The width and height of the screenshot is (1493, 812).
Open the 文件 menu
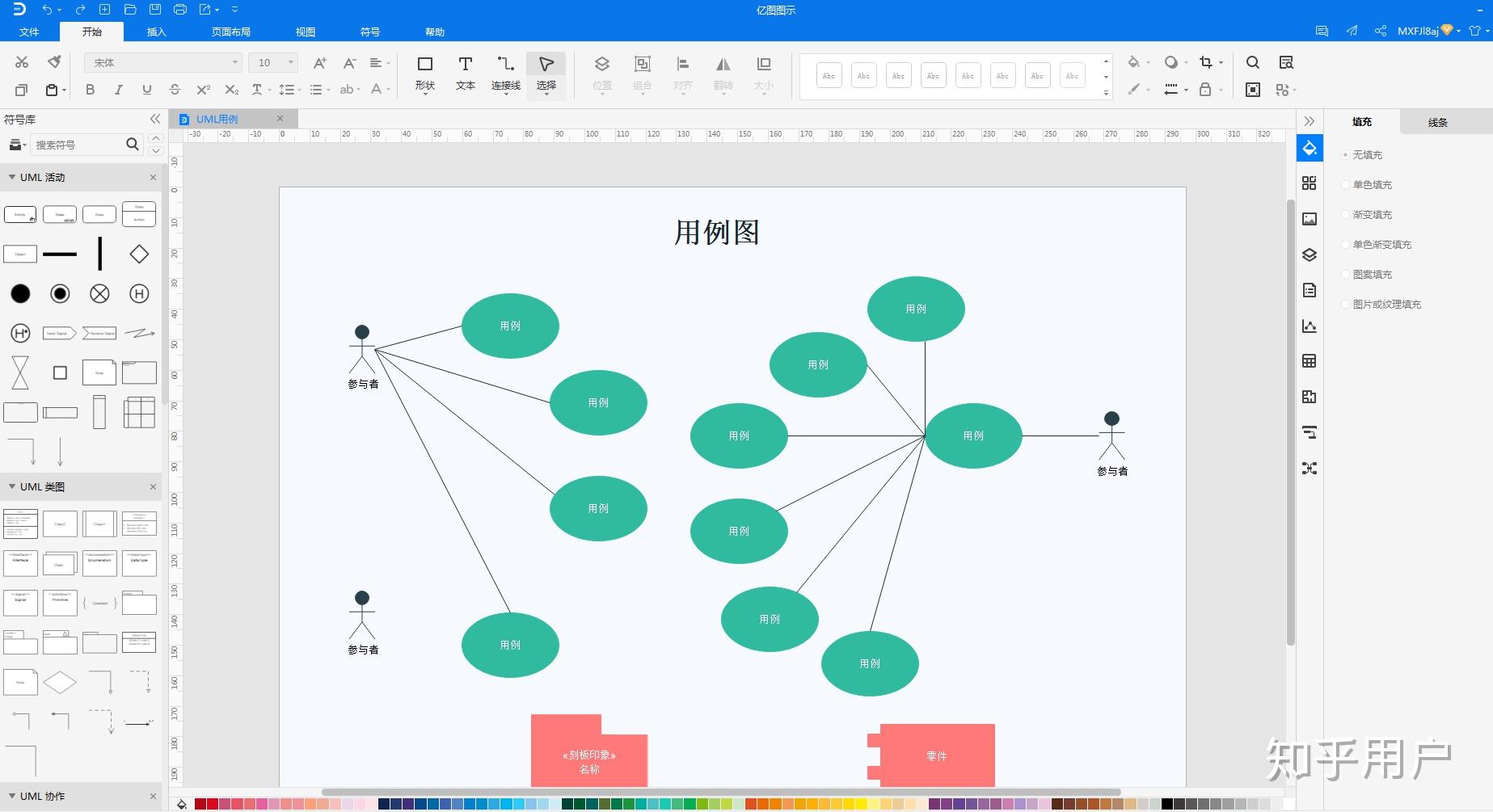(29, 32)
